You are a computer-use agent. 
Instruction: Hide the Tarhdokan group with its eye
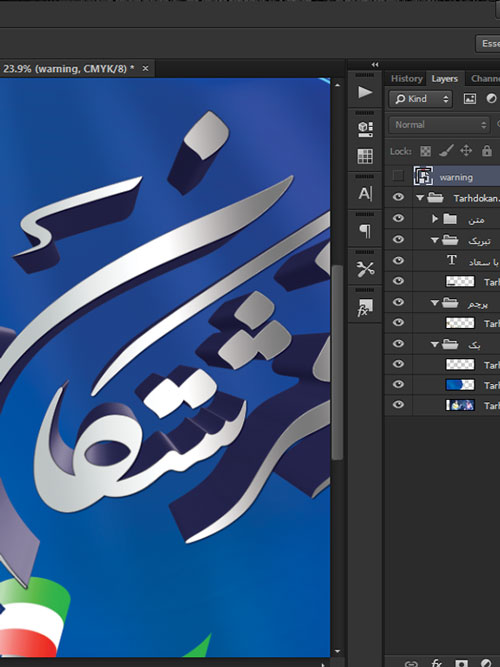pyautogui.click(x=398, y=197)
